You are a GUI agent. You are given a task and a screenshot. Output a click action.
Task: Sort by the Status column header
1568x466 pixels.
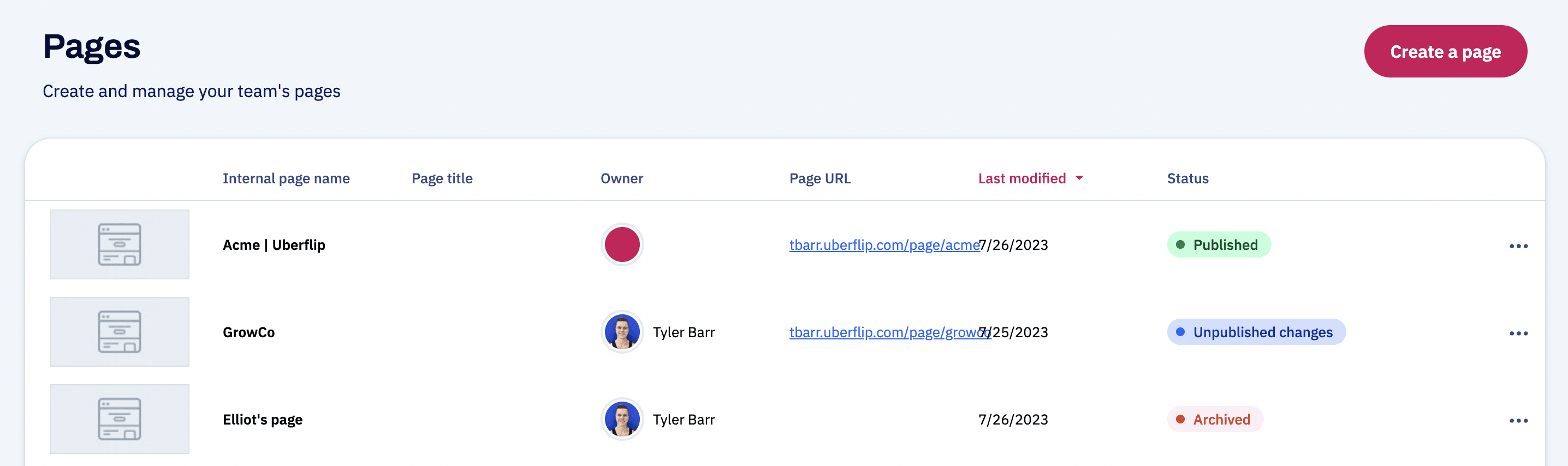coord(1187,178)
